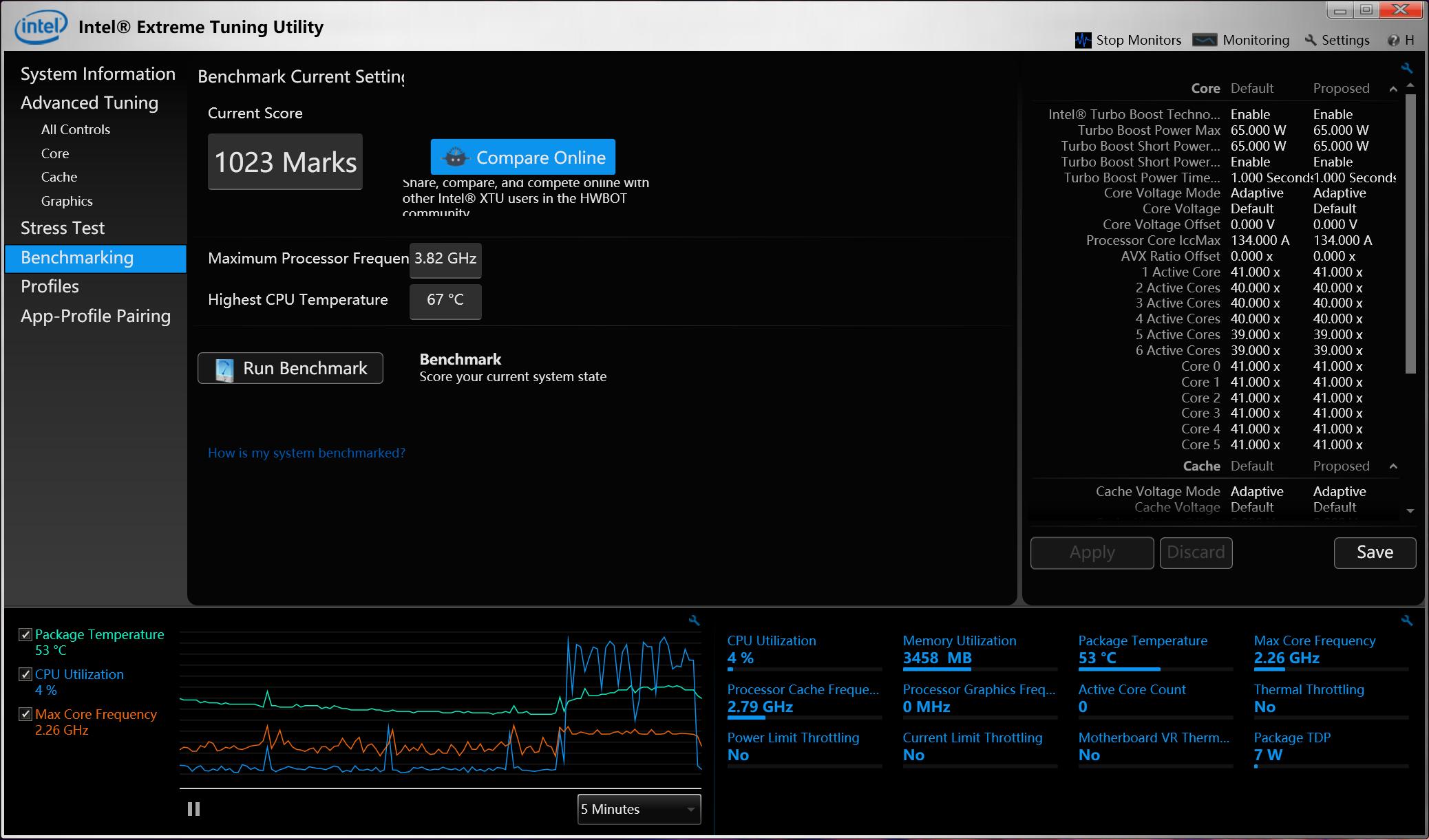The height and width of the screenshot is (840, 1429).
Task: Disable the Max Core Frequency checkbox
Action: pos(25,714)
